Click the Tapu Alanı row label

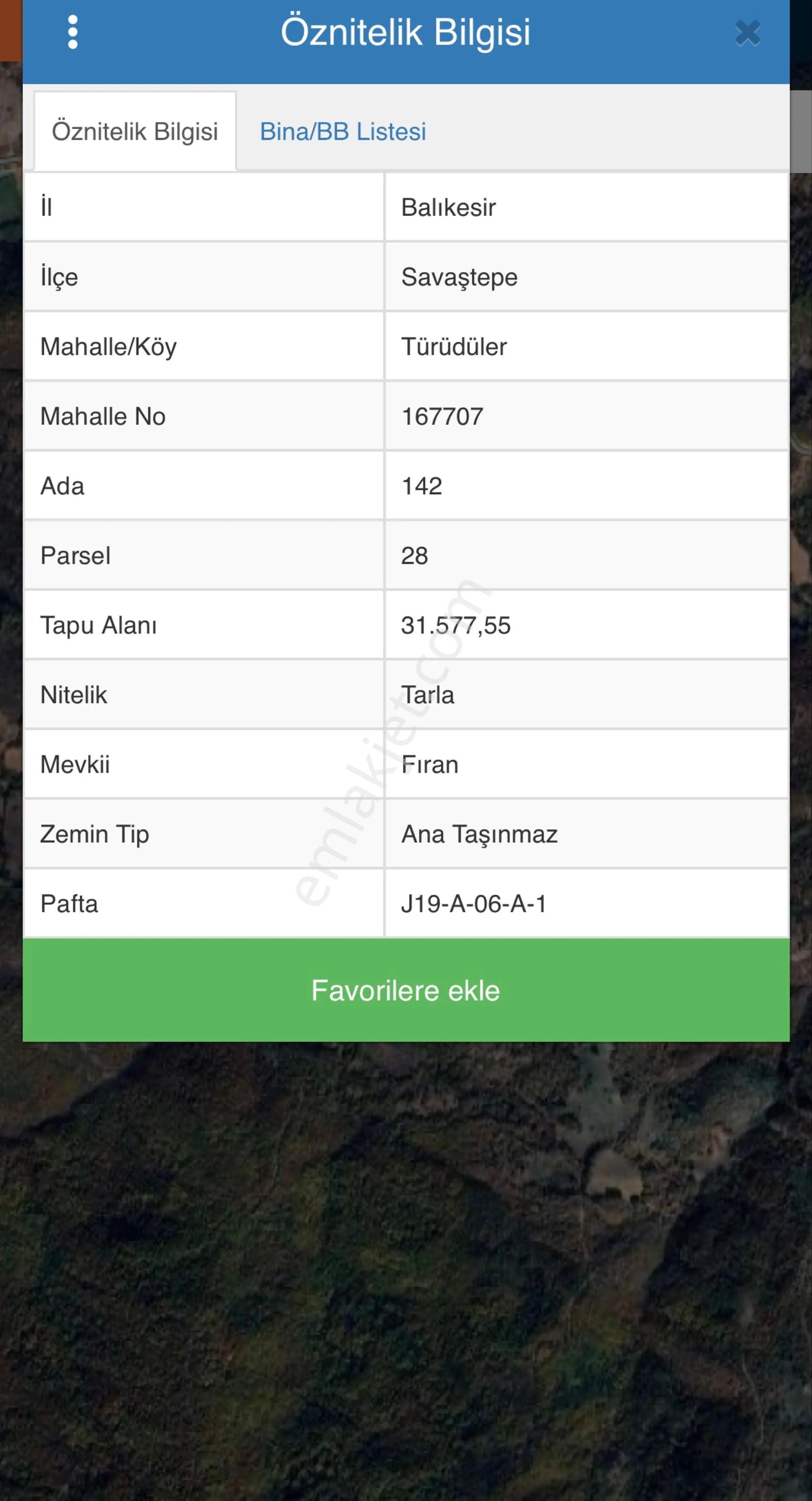pos(98,626)
